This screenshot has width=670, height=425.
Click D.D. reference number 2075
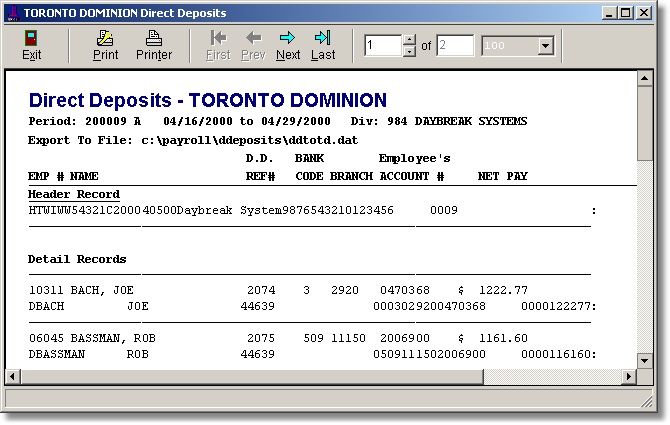pyautogui.click(x=261, y=338)
